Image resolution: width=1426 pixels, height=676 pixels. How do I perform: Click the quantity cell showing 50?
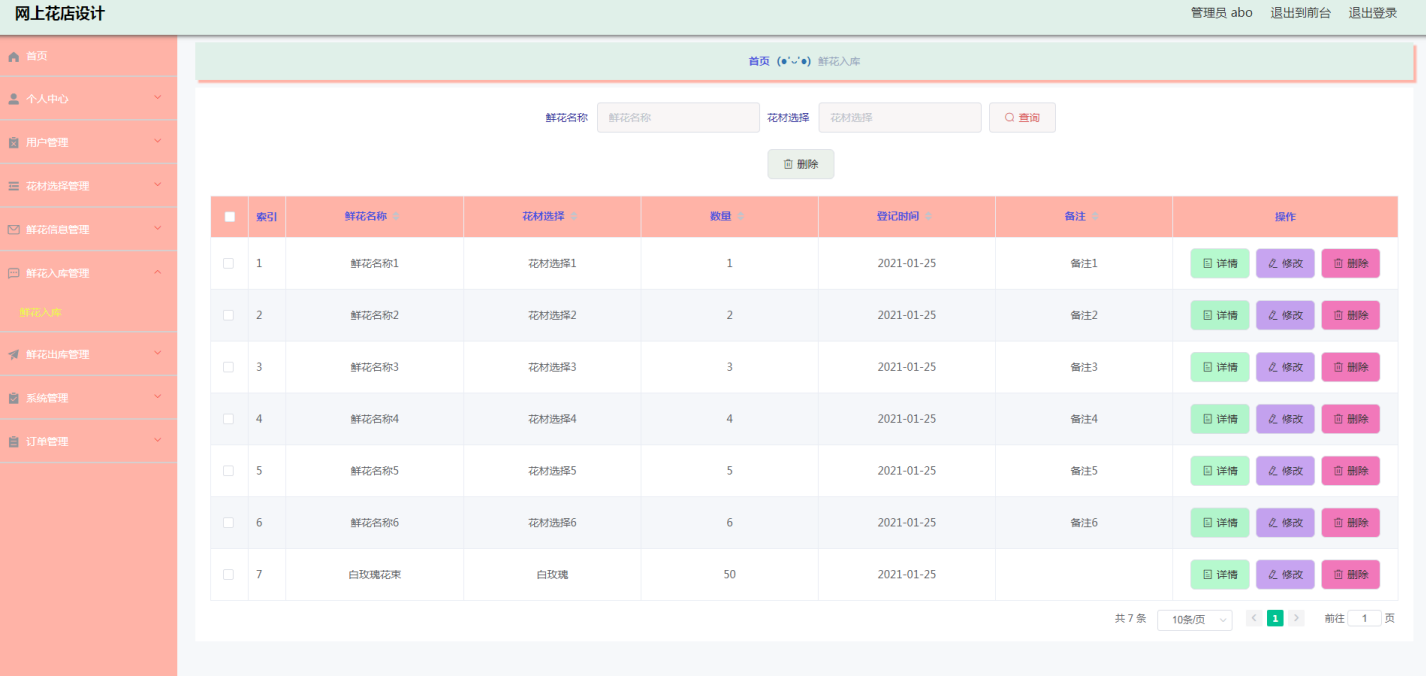point(729,575)
